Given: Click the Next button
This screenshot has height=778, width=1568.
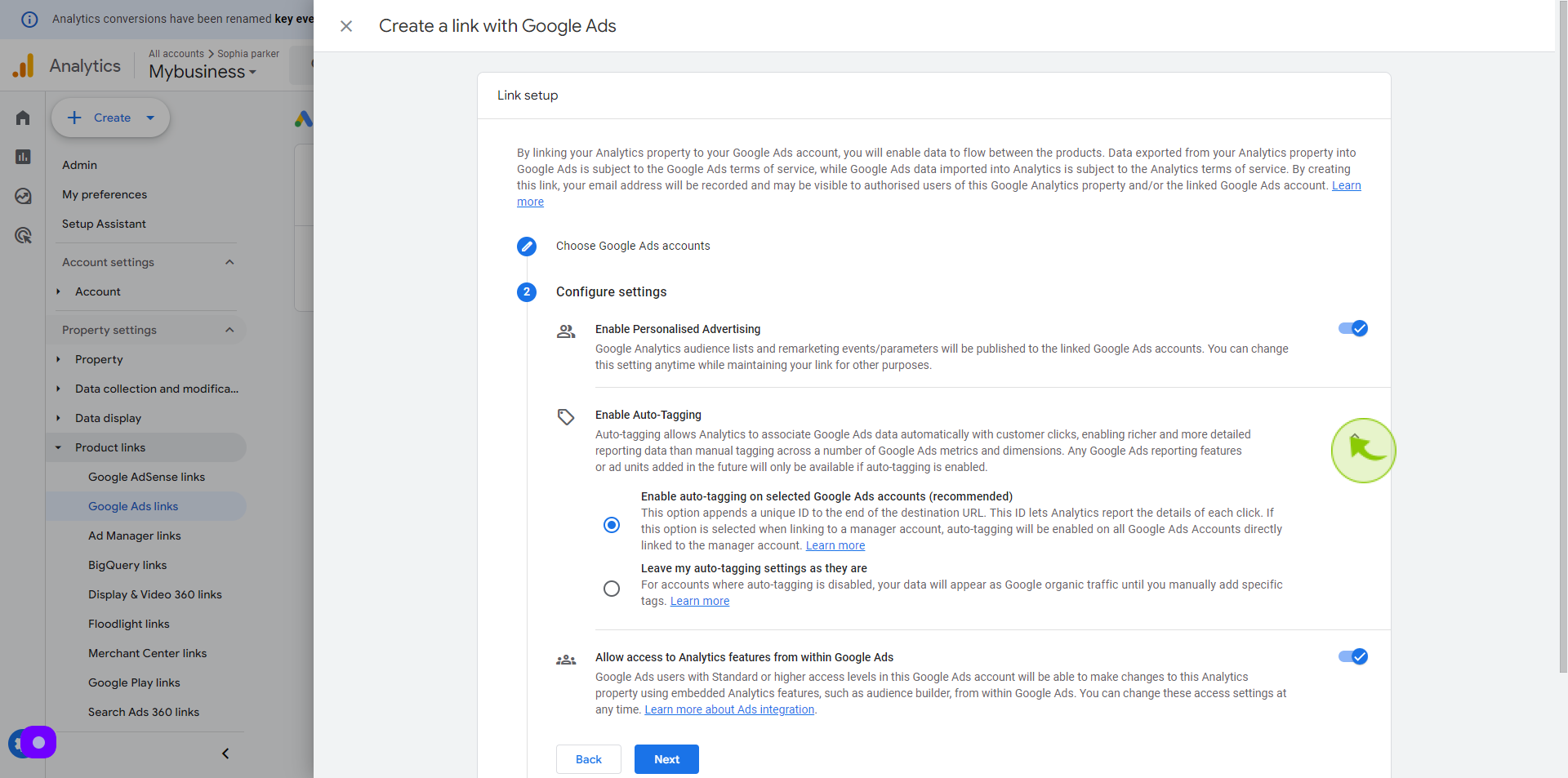Looking at the screenshot, I should (666, 759).
